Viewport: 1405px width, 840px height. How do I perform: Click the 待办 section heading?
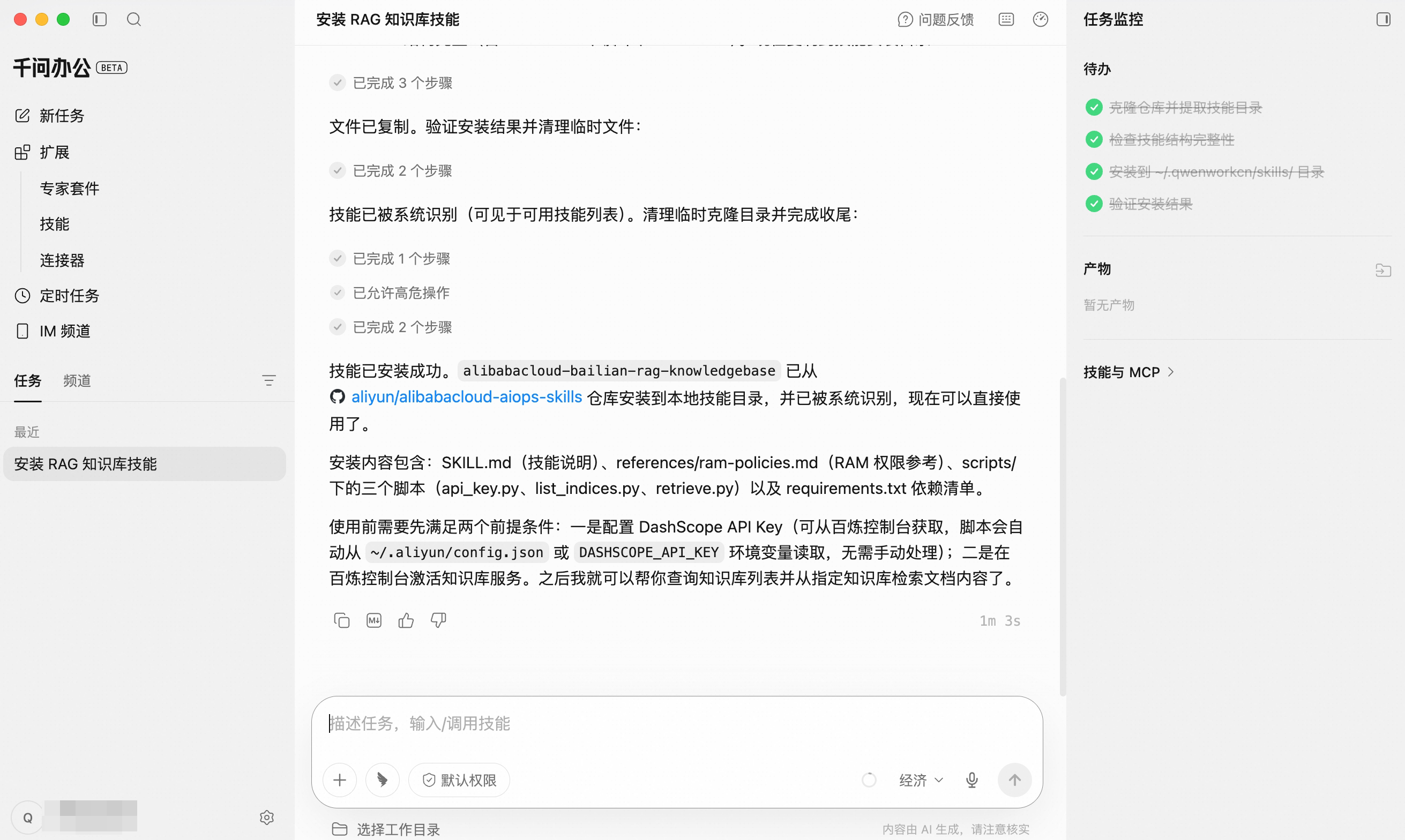[x=1097, y=69]
